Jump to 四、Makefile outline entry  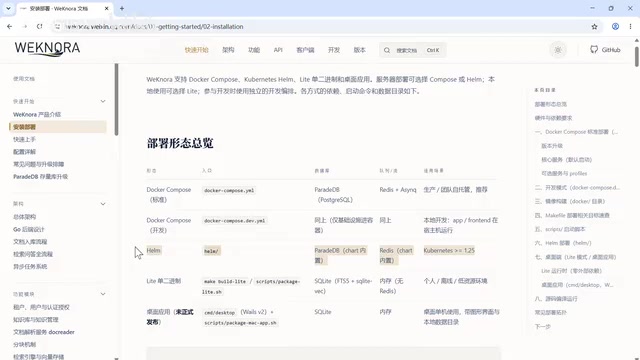point(572,215)
